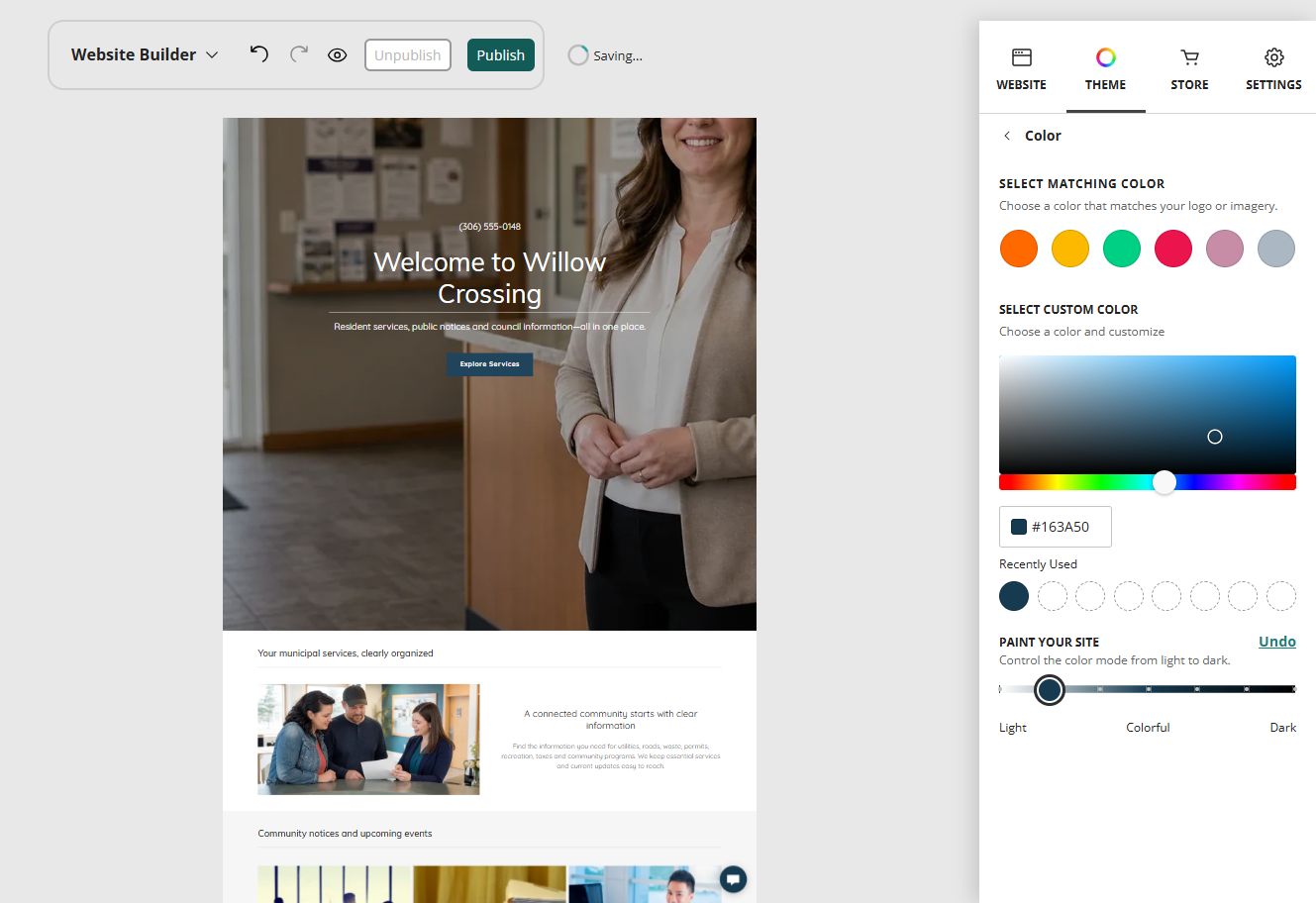Select the dark blue recently used color
1316x903 pixels.
[x=1014, y=596]
